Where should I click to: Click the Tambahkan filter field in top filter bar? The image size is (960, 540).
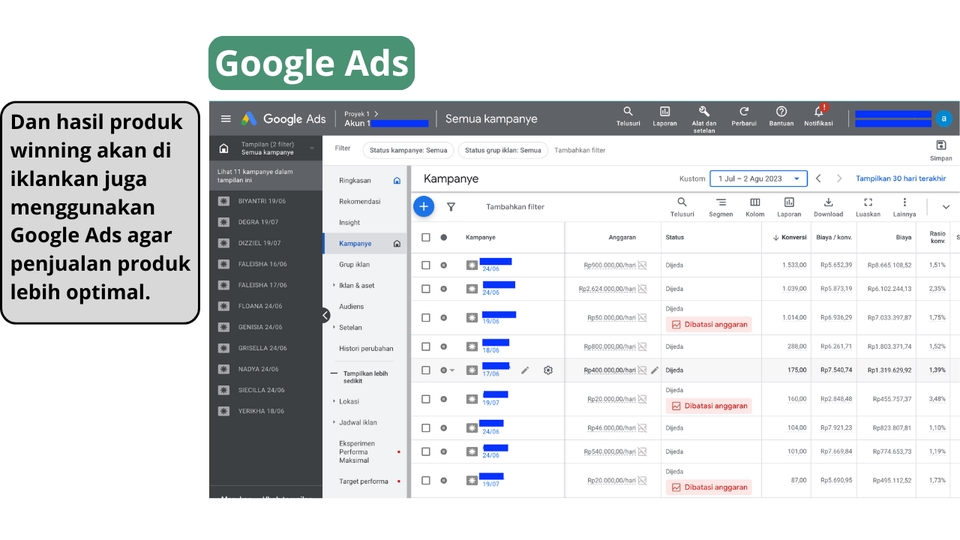pos(580,150)
